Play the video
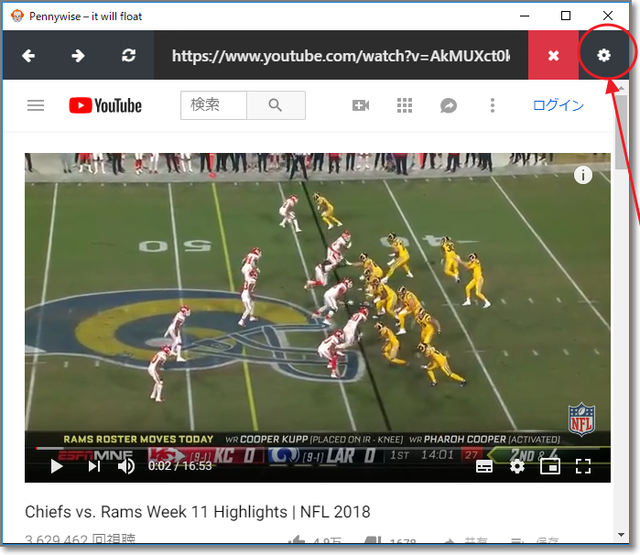The image size is (640, 555). (56, 465)
